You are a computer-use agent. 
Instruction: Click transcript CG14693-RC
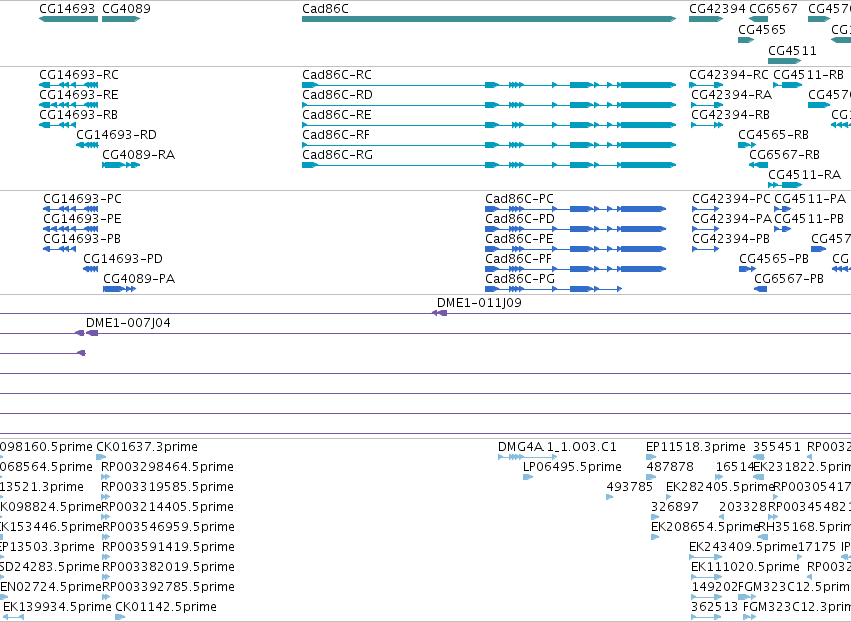pyautogui.click(x=68, y=85)
